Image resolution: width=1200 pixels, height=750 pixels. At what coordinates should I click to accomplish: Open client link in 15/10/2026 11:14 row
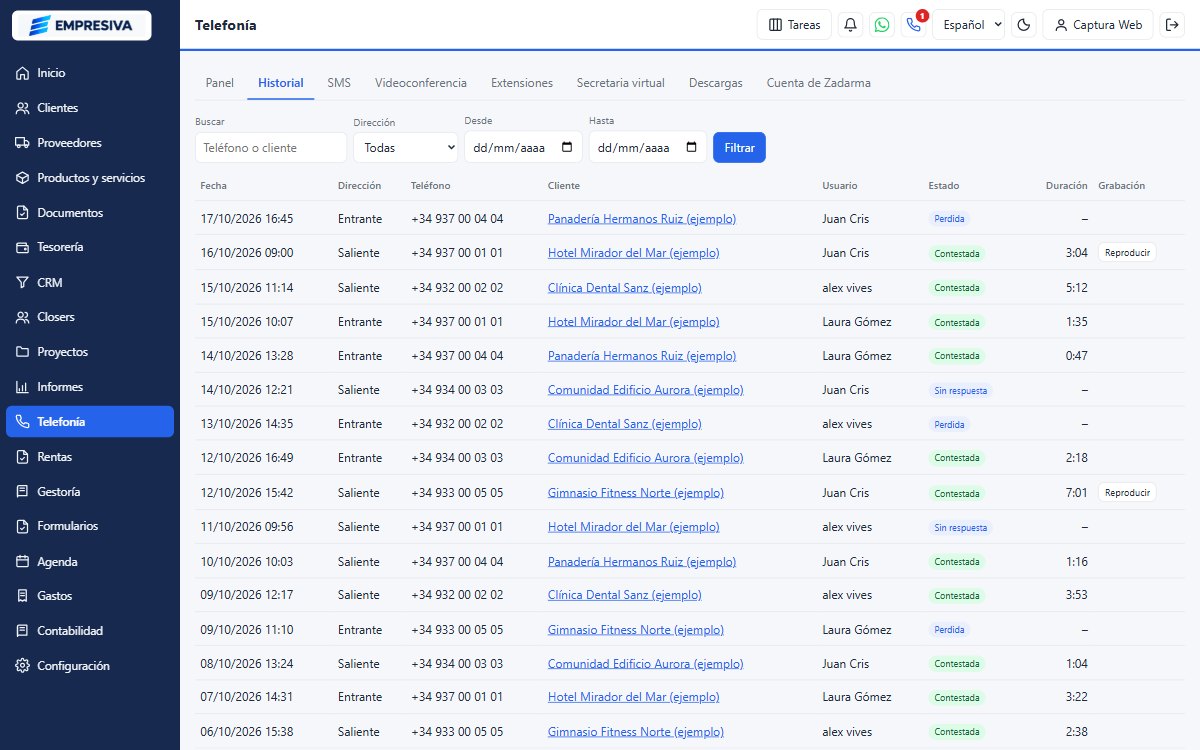(x=625, y=288)
